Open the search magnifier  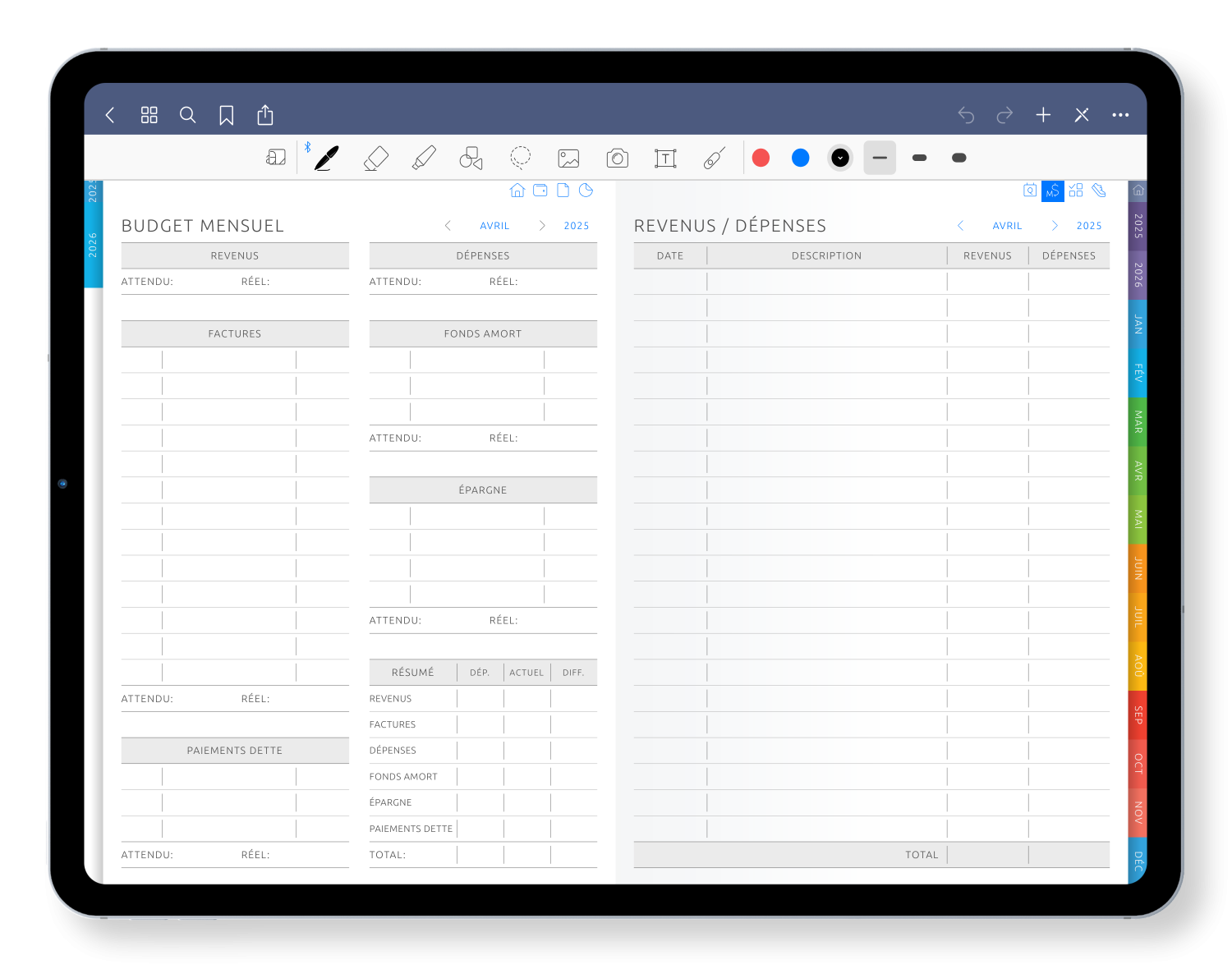188,115
